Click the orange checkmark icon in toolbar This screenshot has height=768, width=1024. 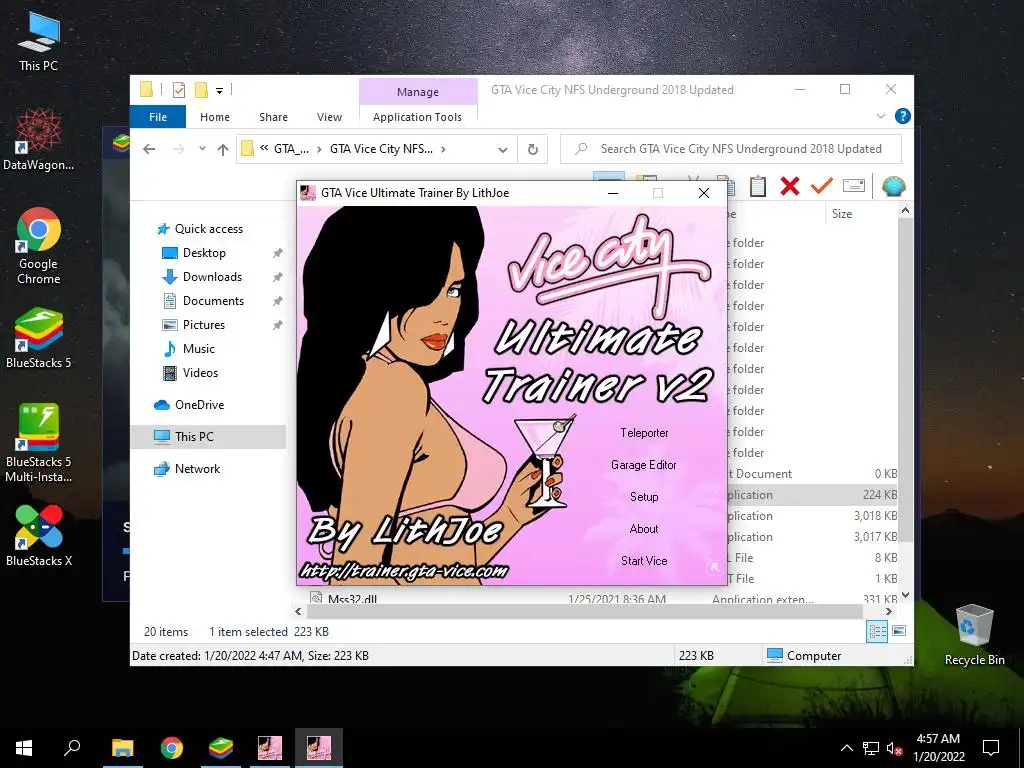coord(822,186)
